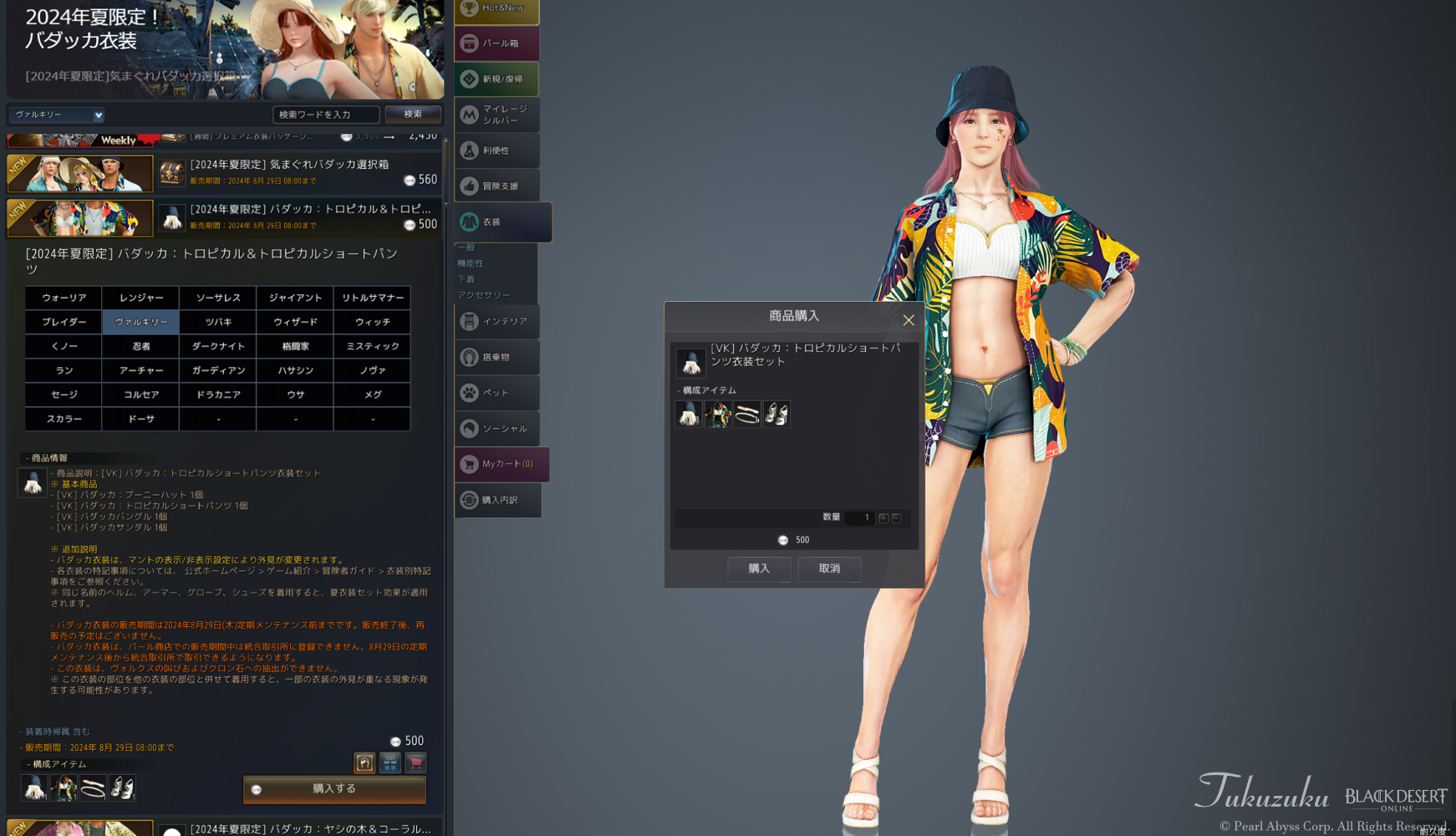The image size is (1456, 836).
Task: Click the blue gift icon above 購入する
Action: click(390, 762)
